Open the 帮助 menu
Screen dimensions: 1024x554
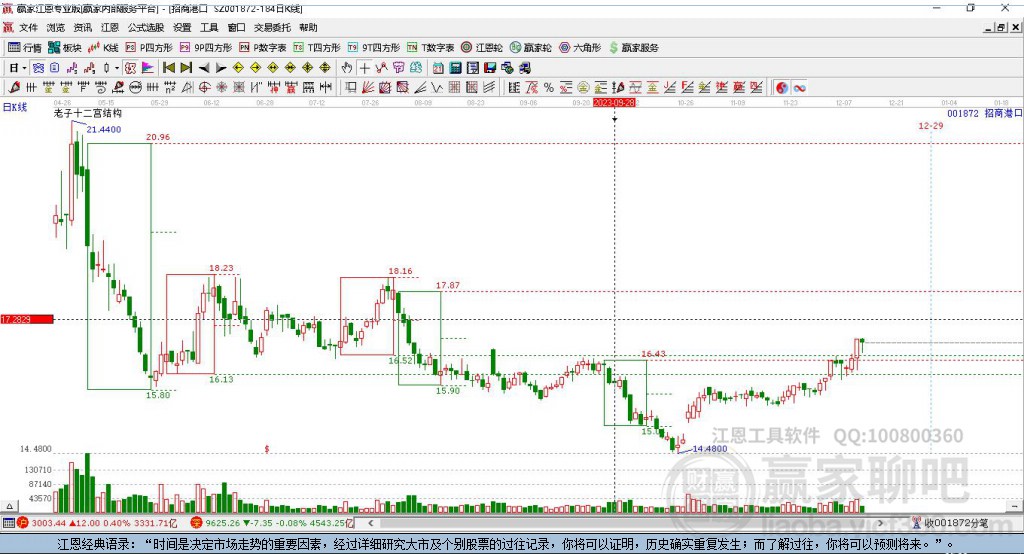point(308,27)
